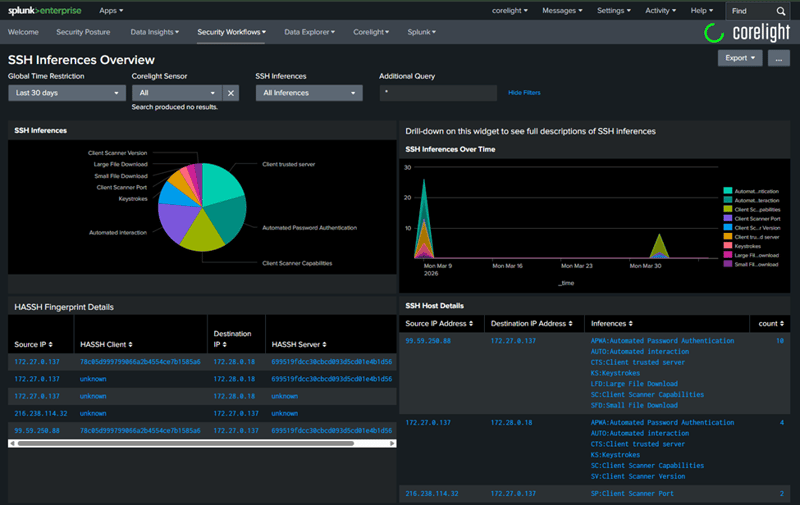
Task: Toggle Client Scanner Port legend entry
Action: (x=755, y=217)
